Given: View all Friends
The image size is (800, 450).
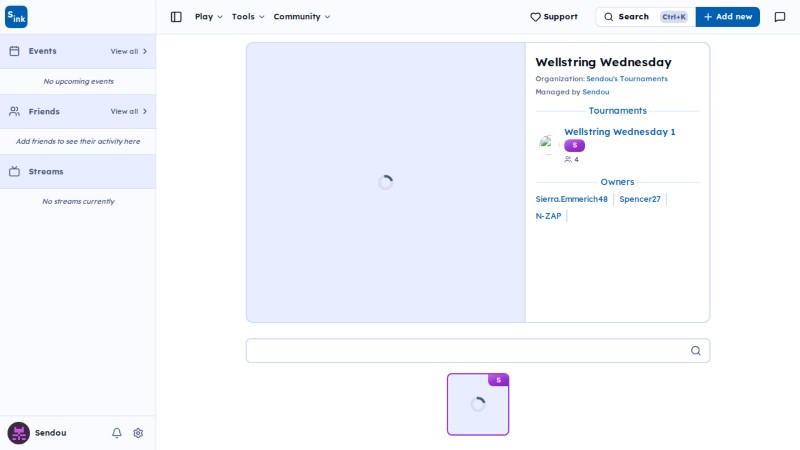Looking at the screenshot, I should pyautogui.click(x=129, y=111).
